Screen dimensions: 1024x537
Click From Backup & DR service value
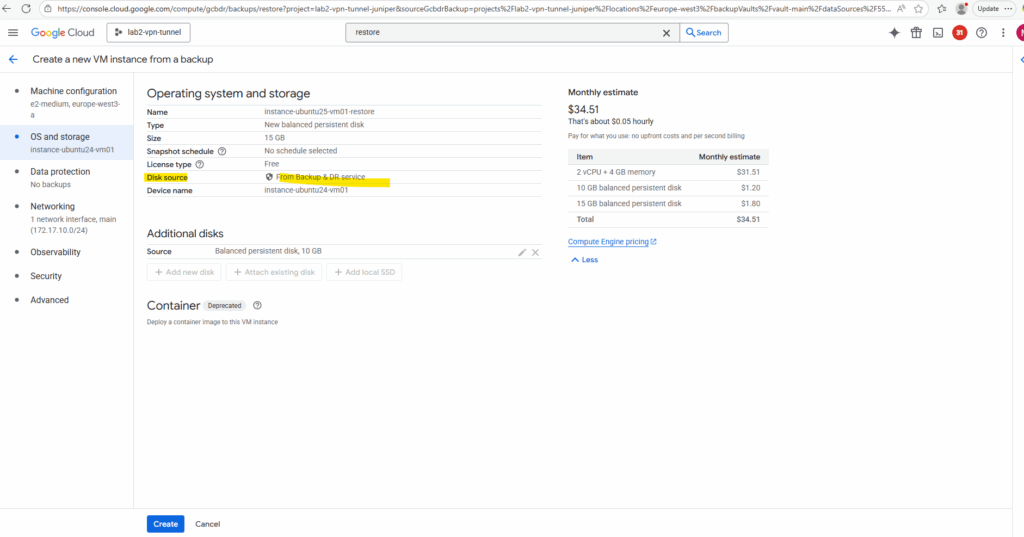320,177
